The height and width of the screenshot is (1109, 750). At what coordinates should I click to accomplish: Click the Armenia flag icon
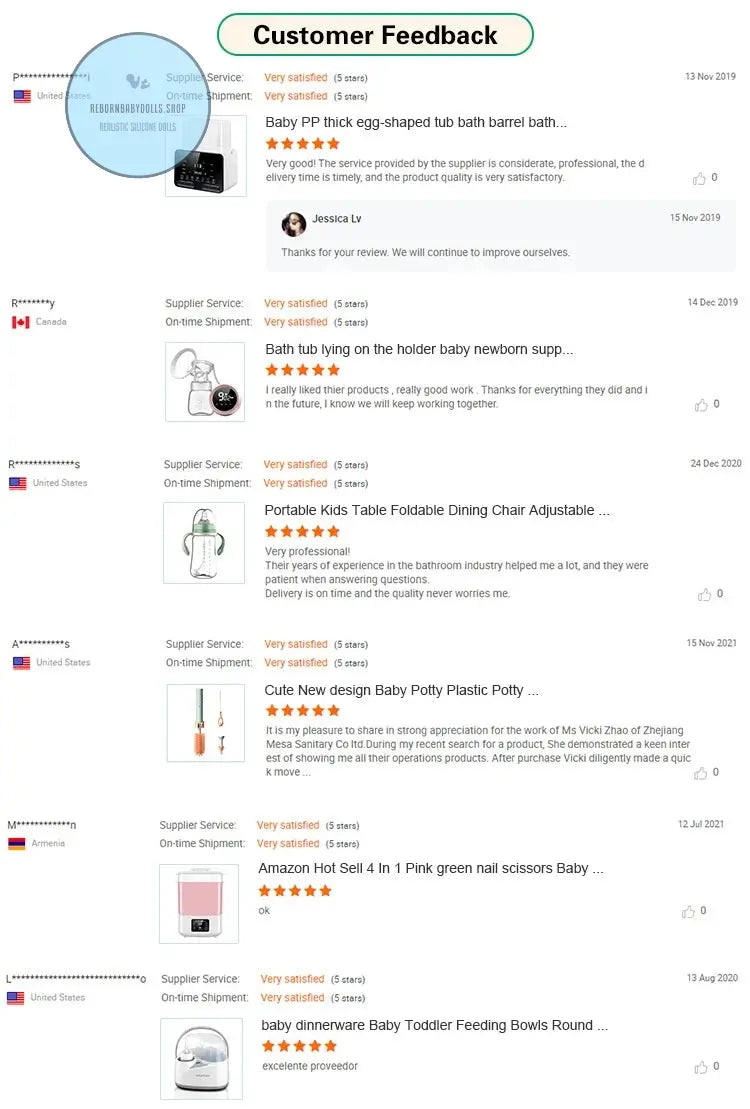point(16,844)
